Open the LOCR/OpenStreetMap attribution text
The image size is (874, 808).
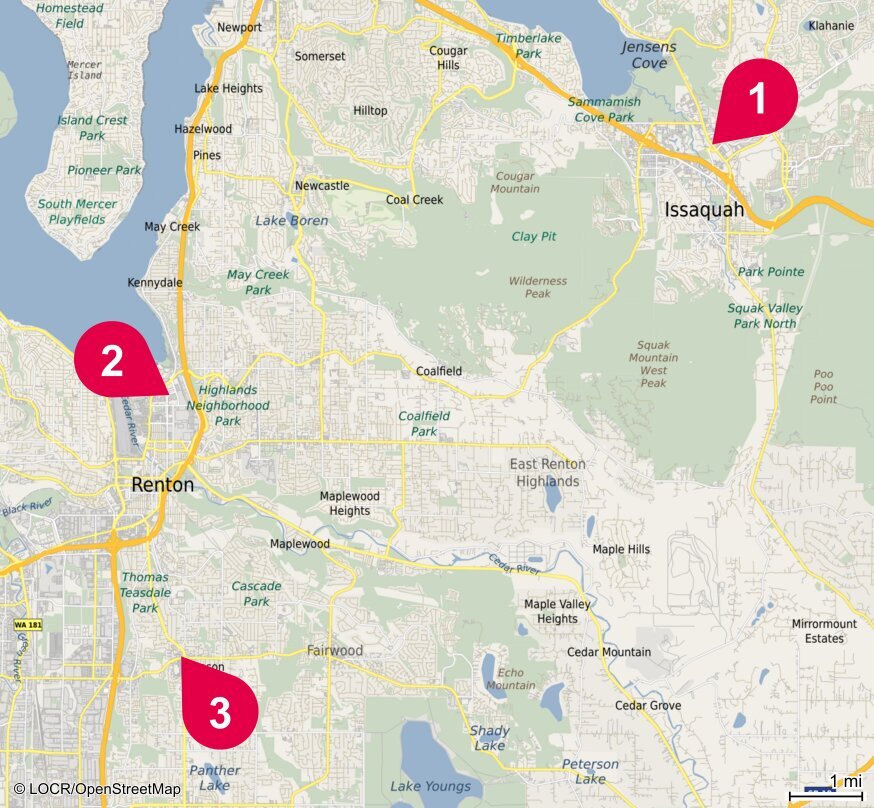coord(98,789)
